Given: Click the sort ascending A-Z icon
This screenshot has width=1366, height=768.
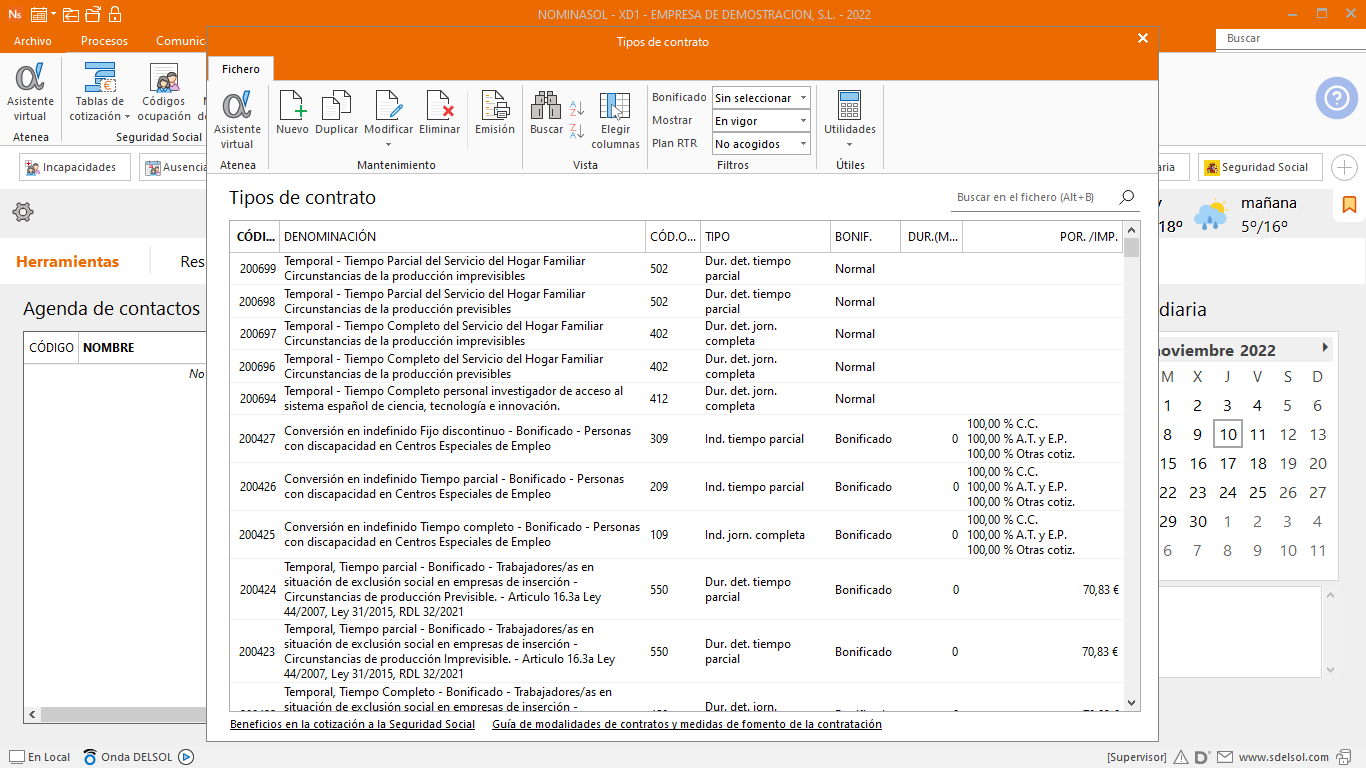Looking at the screenshot, I should tap(577, 108).
